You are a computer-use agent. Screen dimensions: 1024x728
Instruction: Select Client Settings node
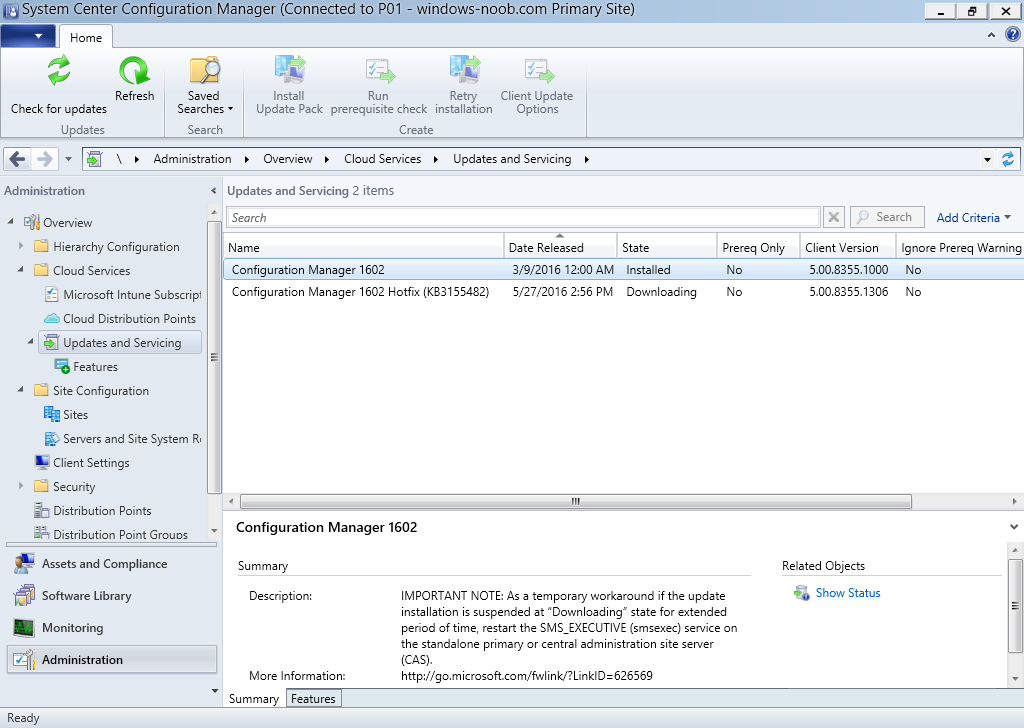click(x=82, y=463)
